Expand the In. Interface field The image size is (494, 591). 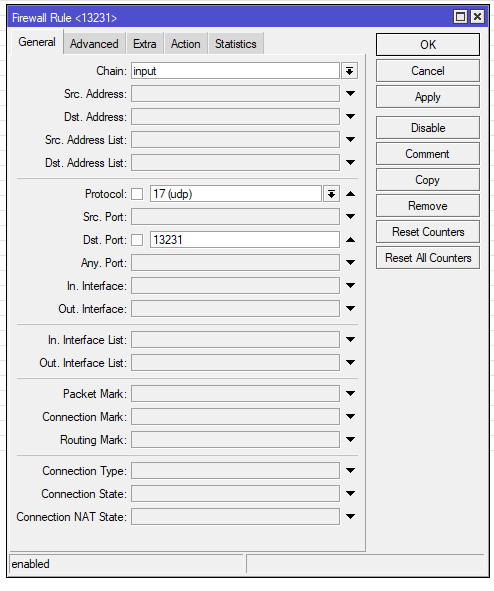350,285
